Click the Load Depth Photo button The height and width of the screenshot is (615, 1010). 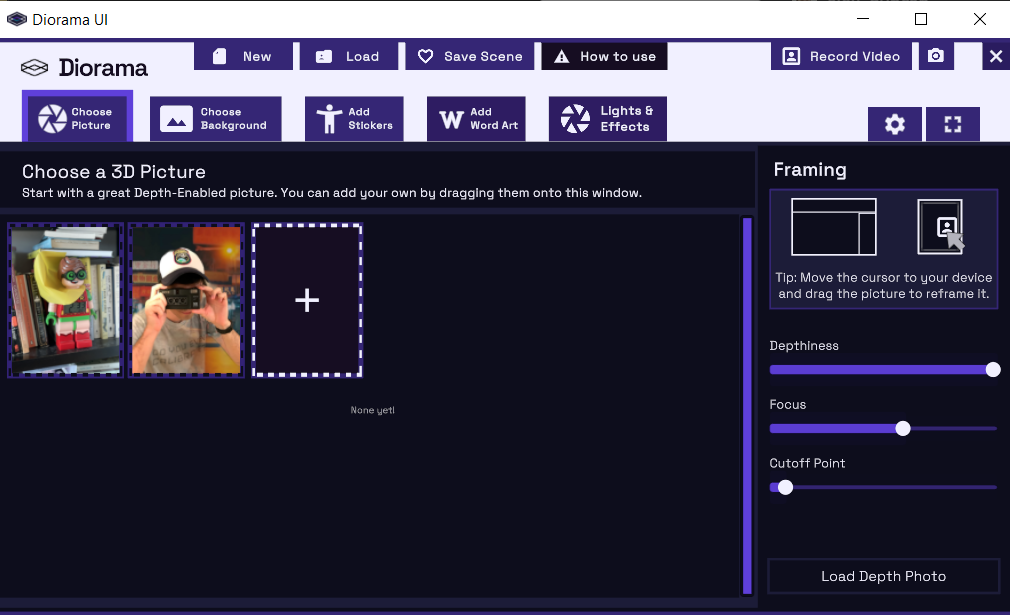(x=883, y=576)
